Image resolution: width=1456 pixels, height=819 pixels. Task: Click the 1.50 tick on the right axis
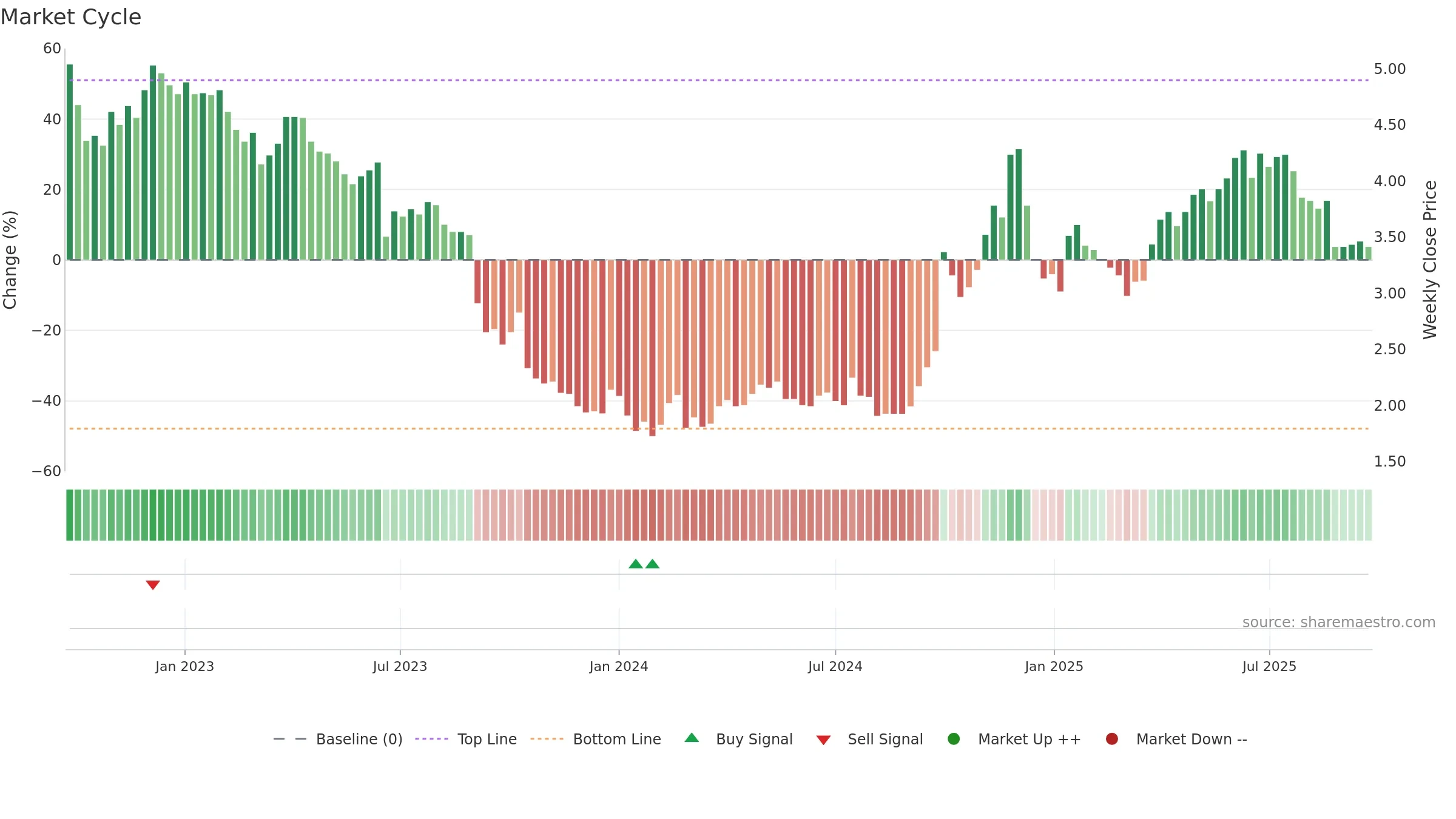tap(1390, 462)
